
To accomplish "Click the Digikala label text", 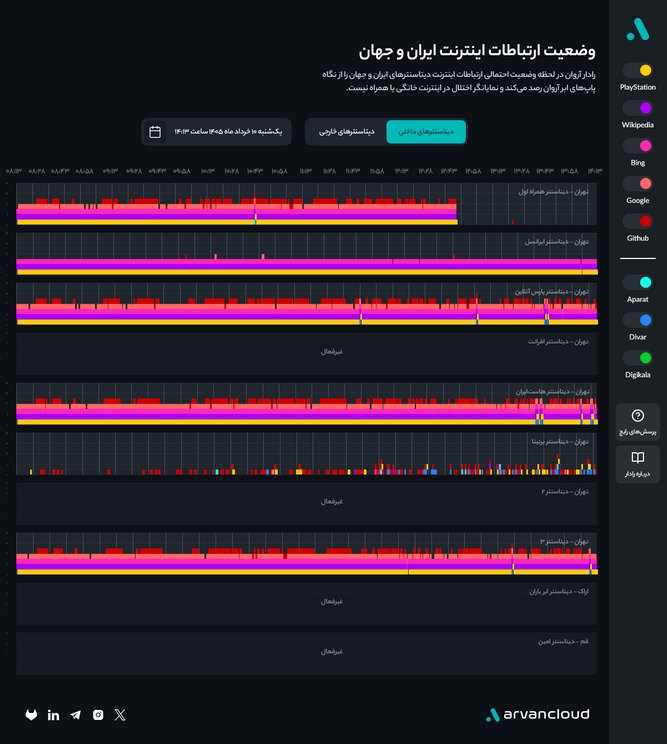I will click(x=638, y=375).
